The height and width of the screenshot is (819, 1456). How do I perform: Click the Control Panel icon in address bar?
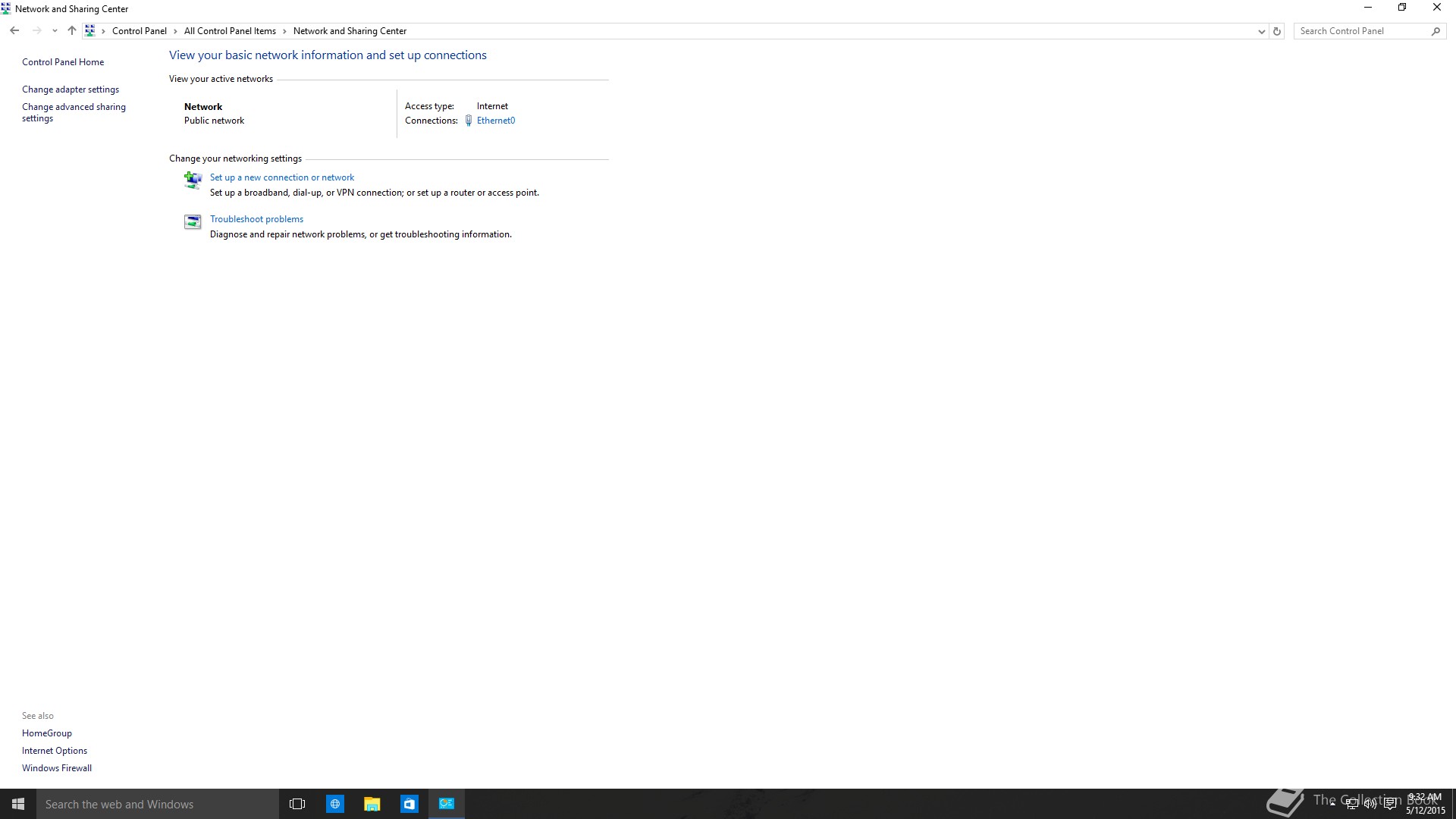click(90, 31)
